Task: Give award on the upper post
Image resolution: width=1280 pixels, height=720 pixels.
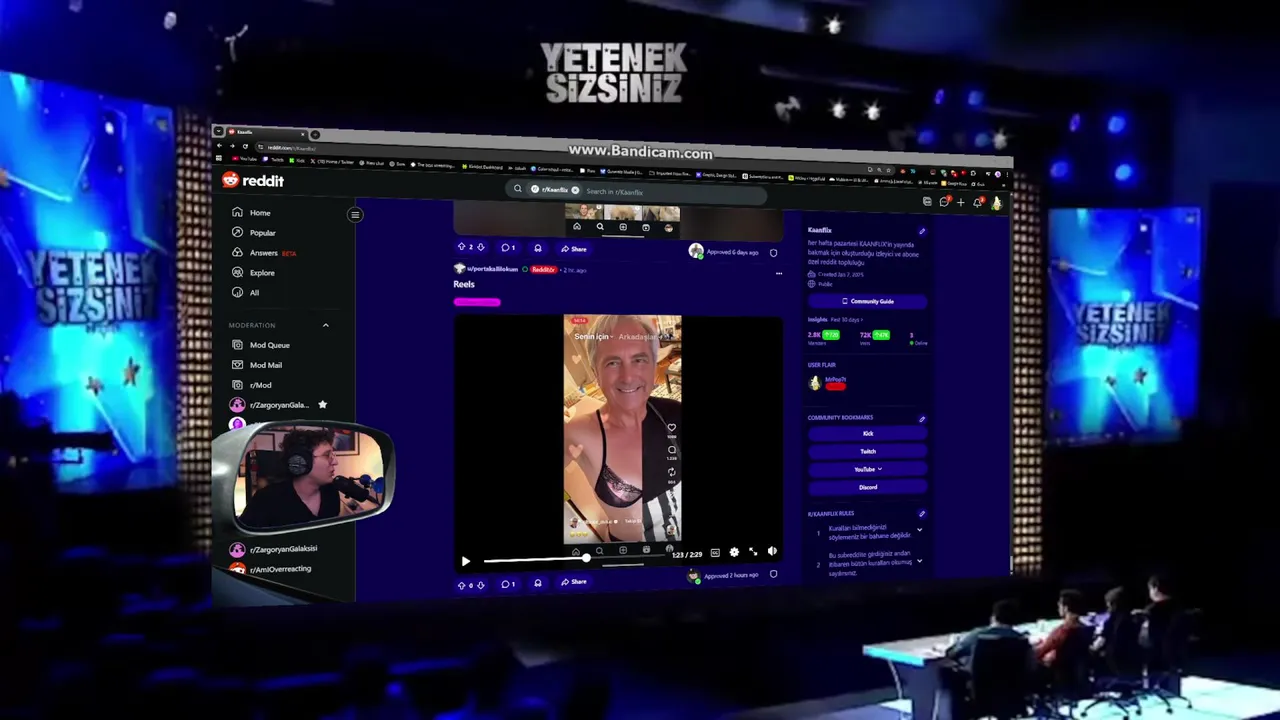Action: [538, 248]
